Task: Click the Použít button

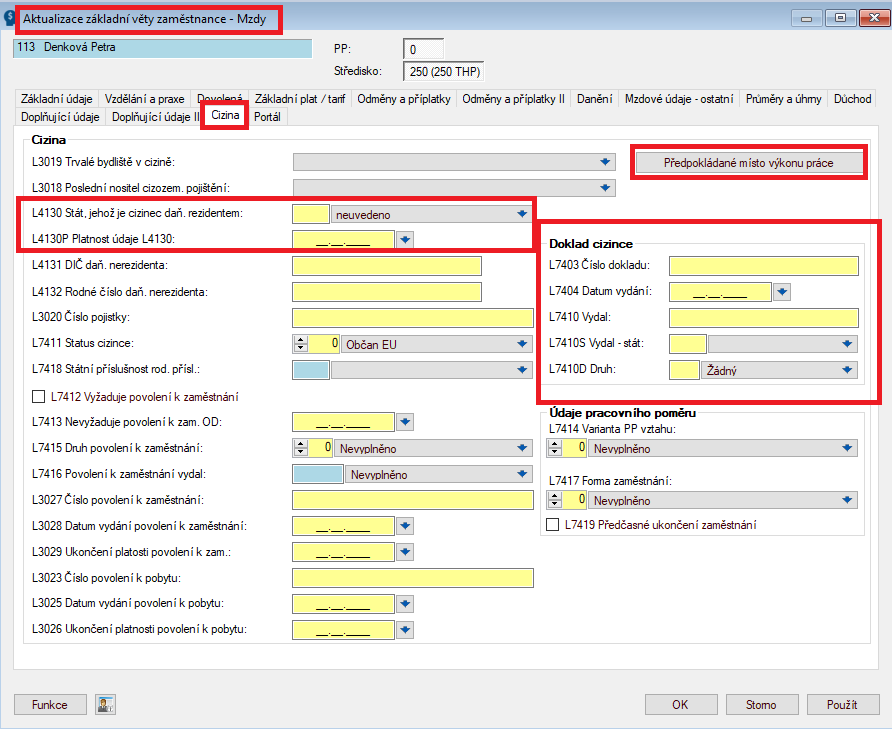Action: tap(842, 705)
